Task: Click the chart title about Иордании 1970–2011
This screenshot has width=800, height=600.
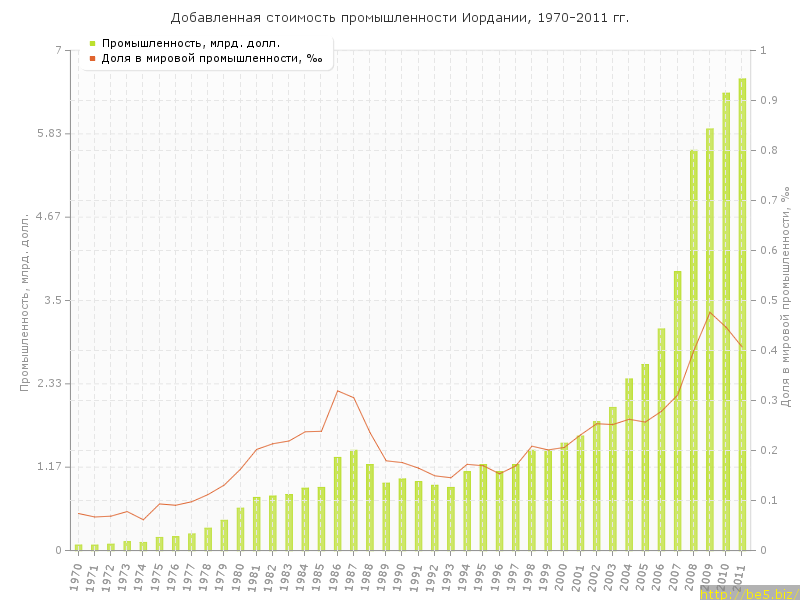Action: (x=400, y=18)
